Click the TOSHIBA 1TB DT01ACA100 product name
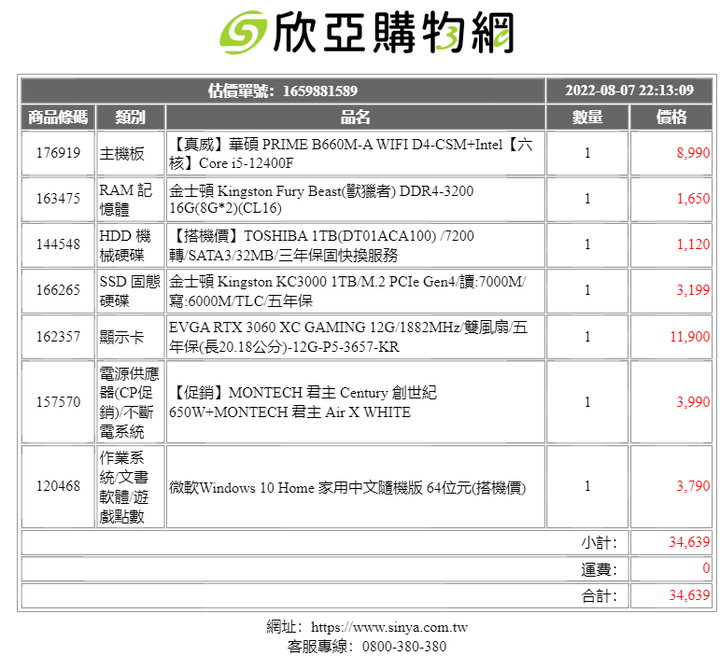The width and height of the screenshot is (720, 656). pyautogui.click(x=321, y=245)
